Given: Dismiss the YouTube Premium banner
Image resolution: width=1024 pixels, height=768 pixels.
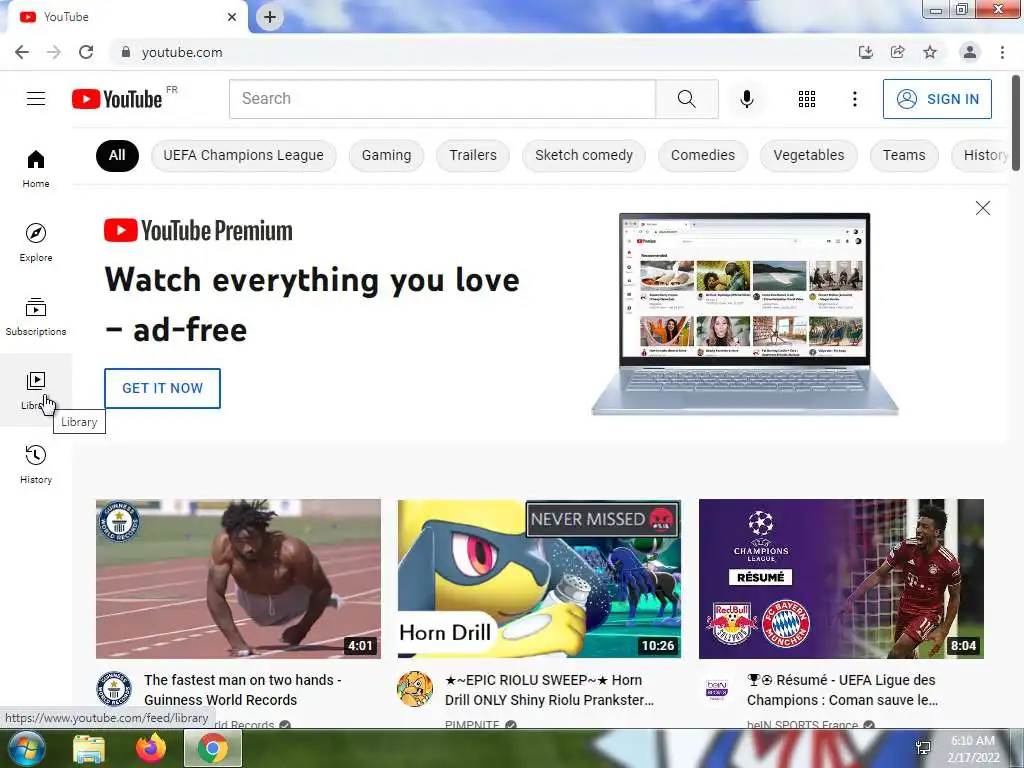Looking at the screenshot, I should [x=982, y=208].
